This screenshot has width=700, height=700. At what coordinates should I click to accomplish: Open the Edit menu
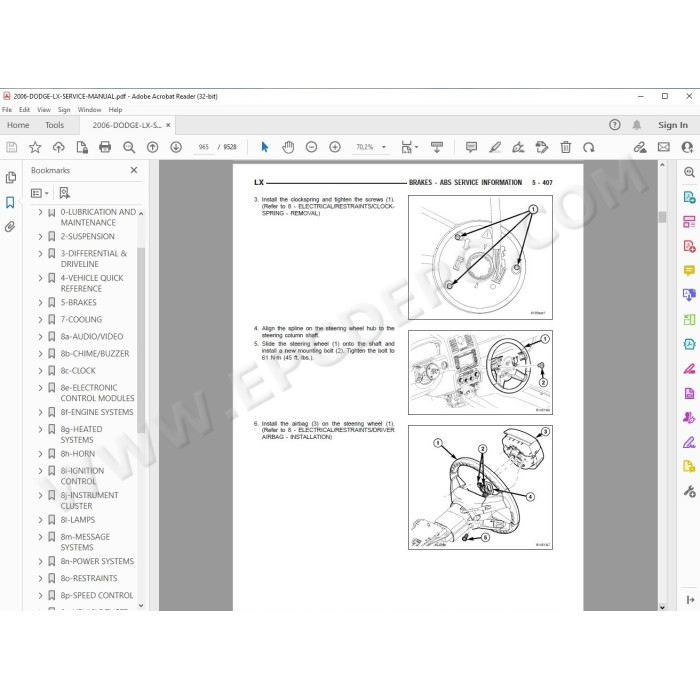pyautogui.click(x=24, y=110)
